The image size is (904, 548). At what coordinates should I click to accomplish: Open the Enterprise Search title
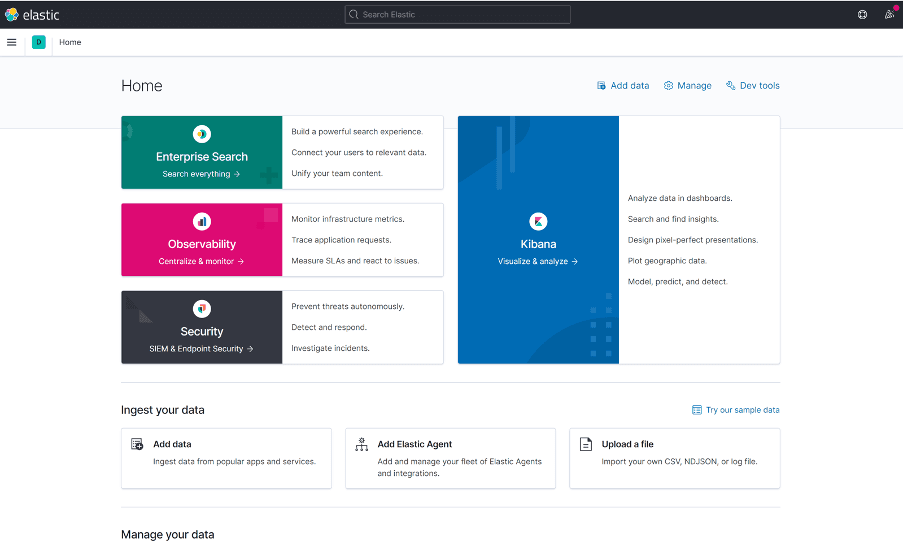point(202,157)
